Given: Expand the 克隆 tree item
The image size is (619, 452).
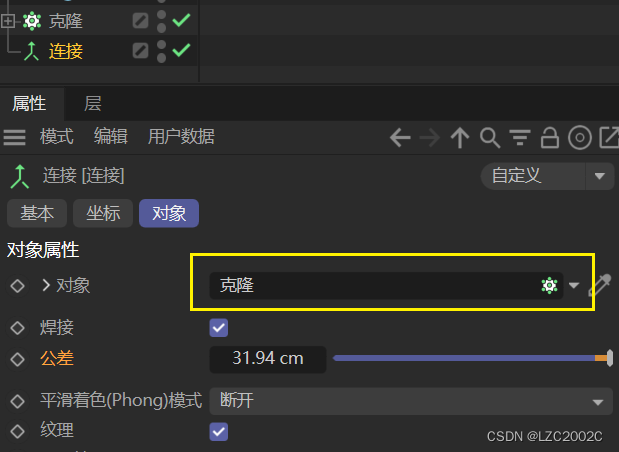Looking at the screenshot, I should [8, 21].
